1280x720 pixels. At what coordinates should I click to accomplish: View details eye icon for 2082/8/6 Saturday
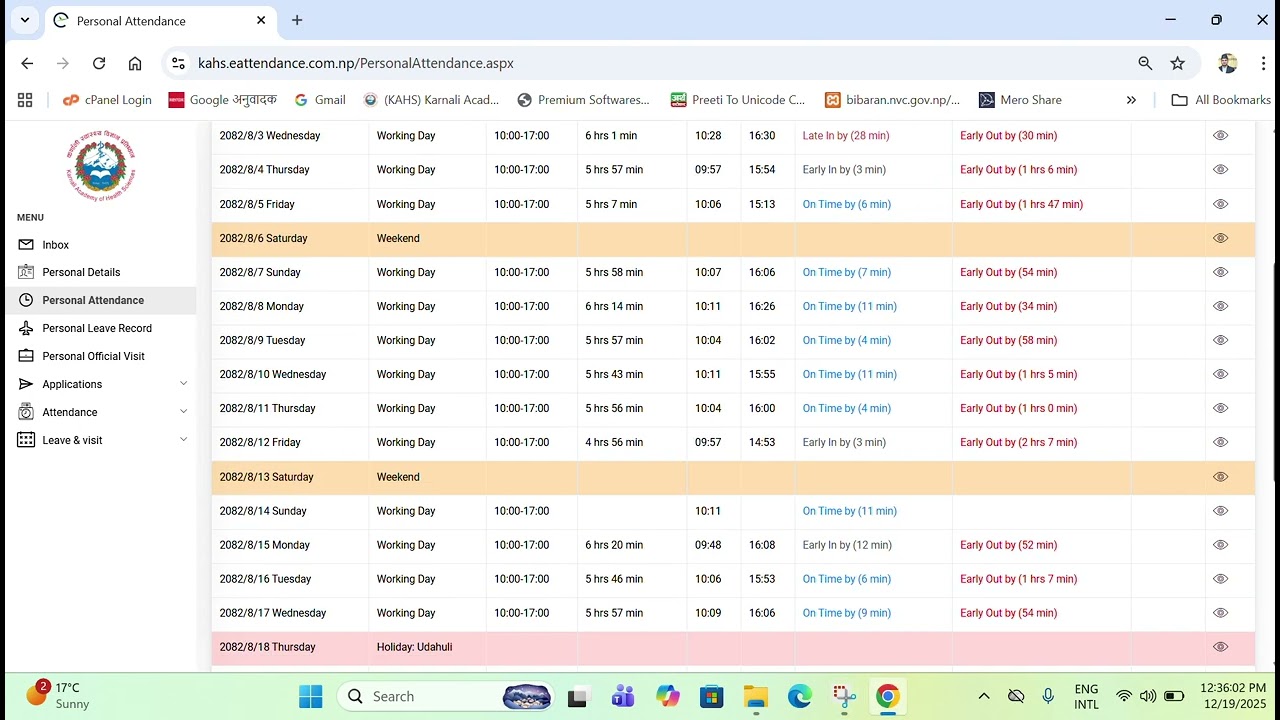click(1220, 238)
